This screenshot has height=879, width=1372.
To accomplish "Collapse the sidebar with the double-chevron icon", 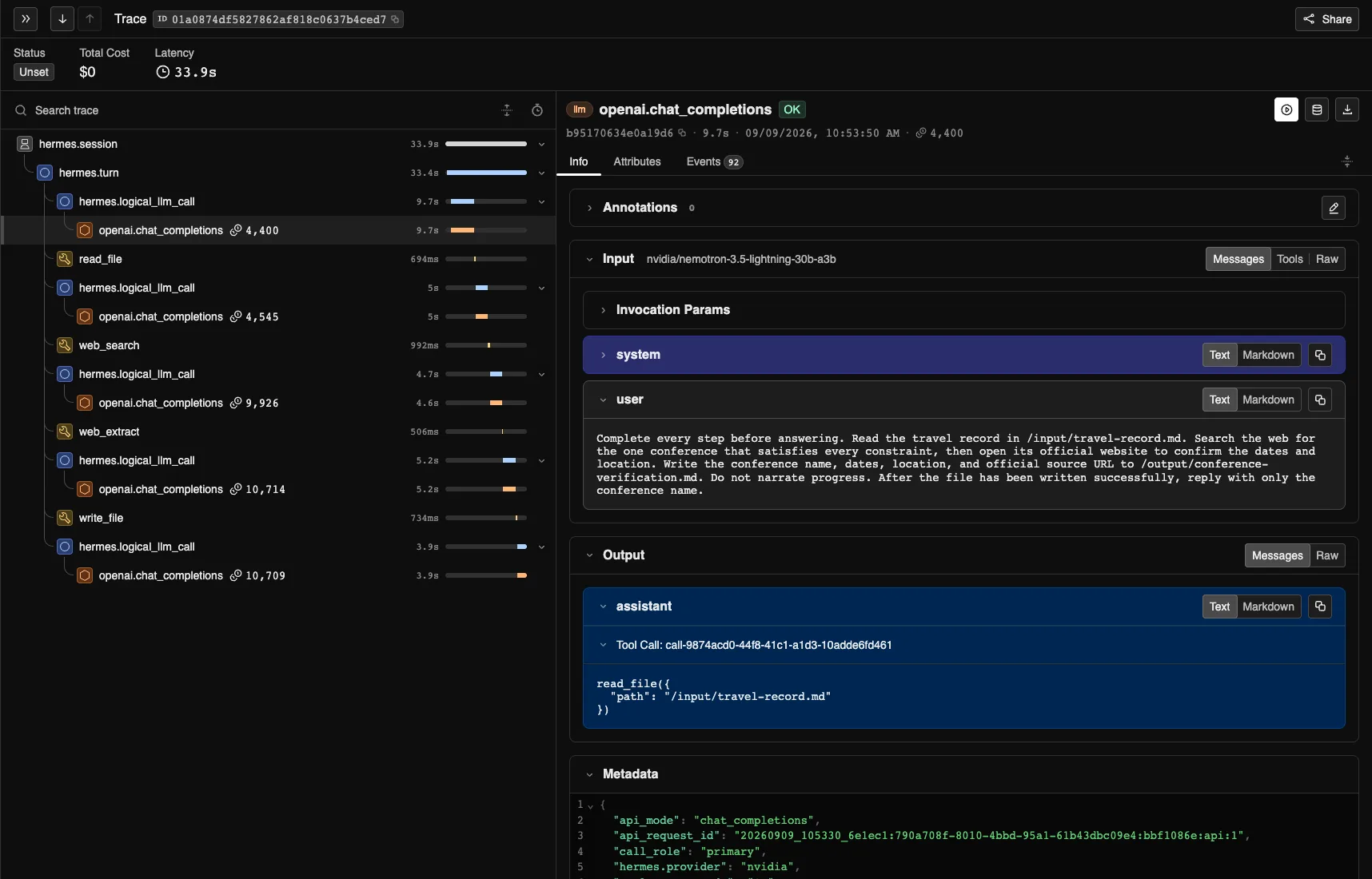I will point(26,18).
